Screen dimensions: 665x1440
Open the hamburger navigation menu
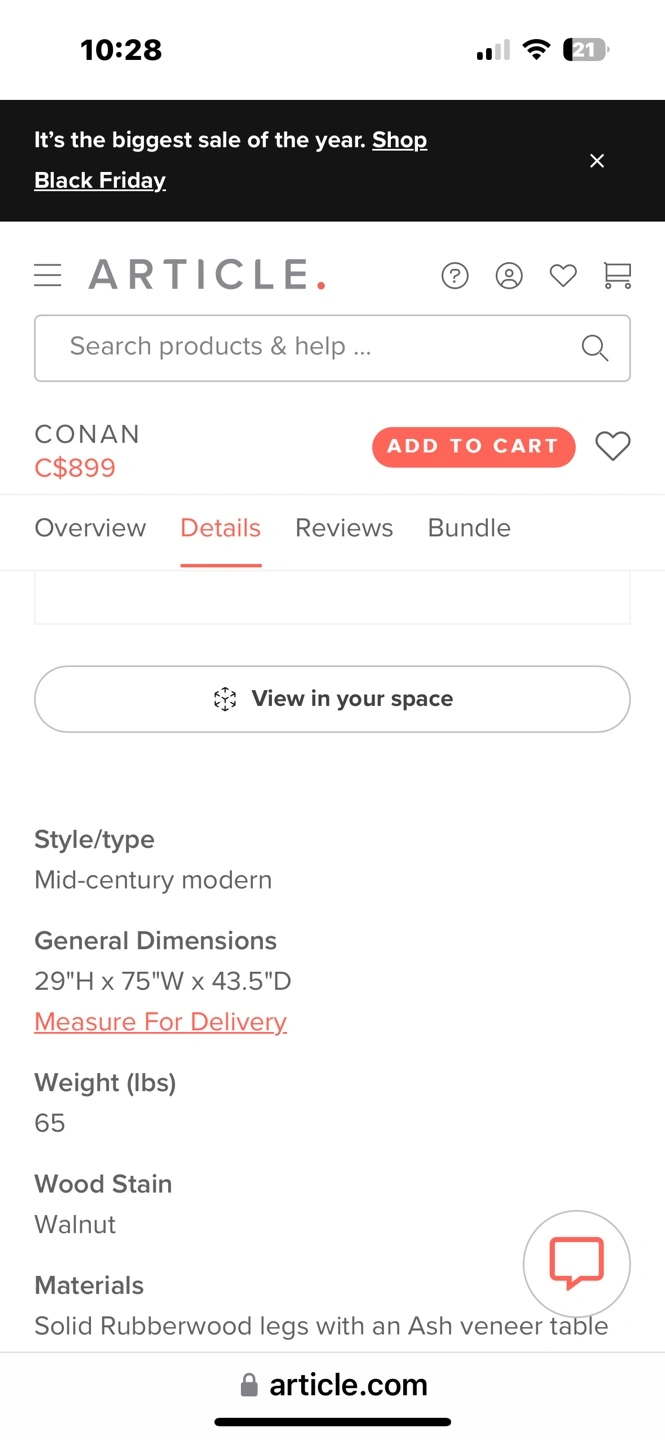click(x=48, y=275)
